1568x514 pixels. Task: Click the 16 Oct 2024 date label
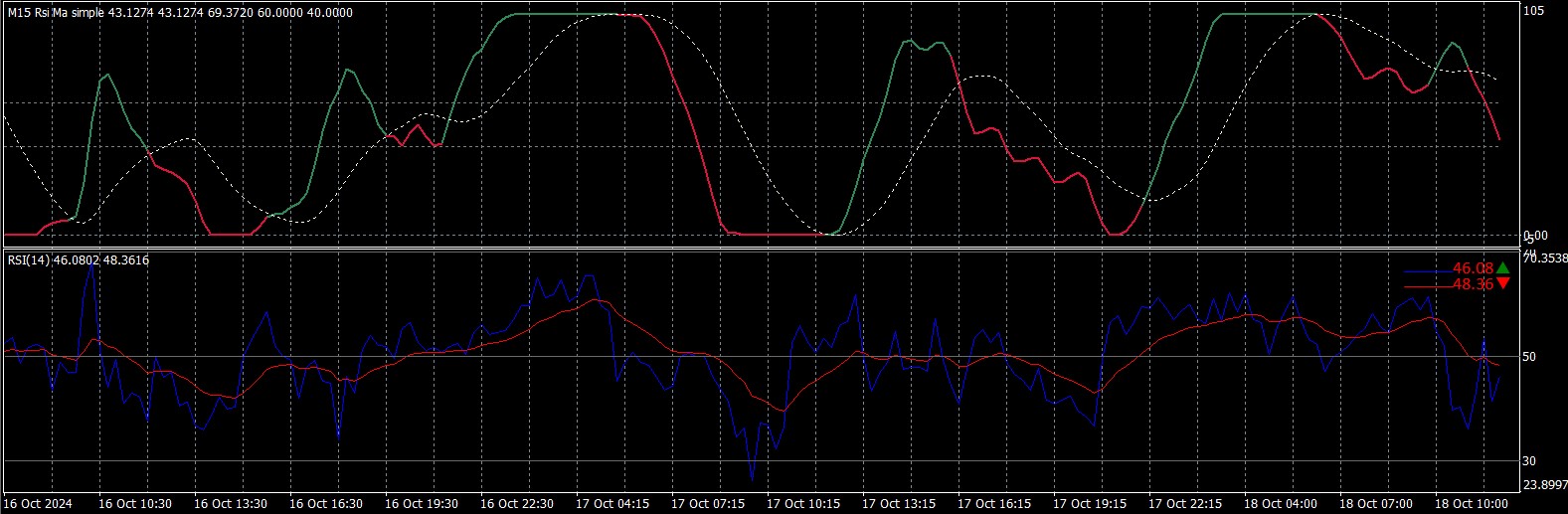[x=40, y=504]
